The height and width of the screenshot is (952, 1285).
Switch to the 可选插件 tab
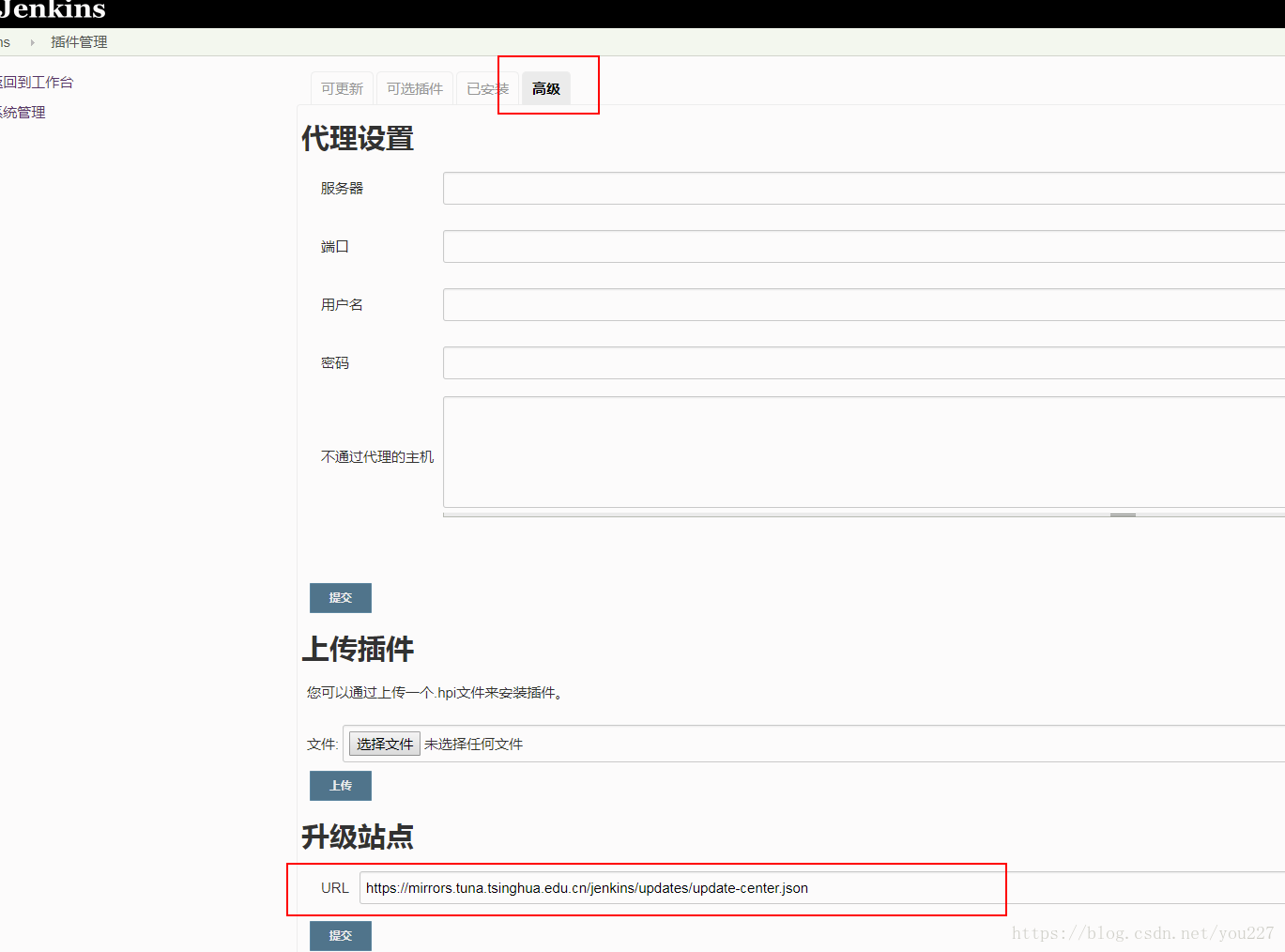coord(414,89)
